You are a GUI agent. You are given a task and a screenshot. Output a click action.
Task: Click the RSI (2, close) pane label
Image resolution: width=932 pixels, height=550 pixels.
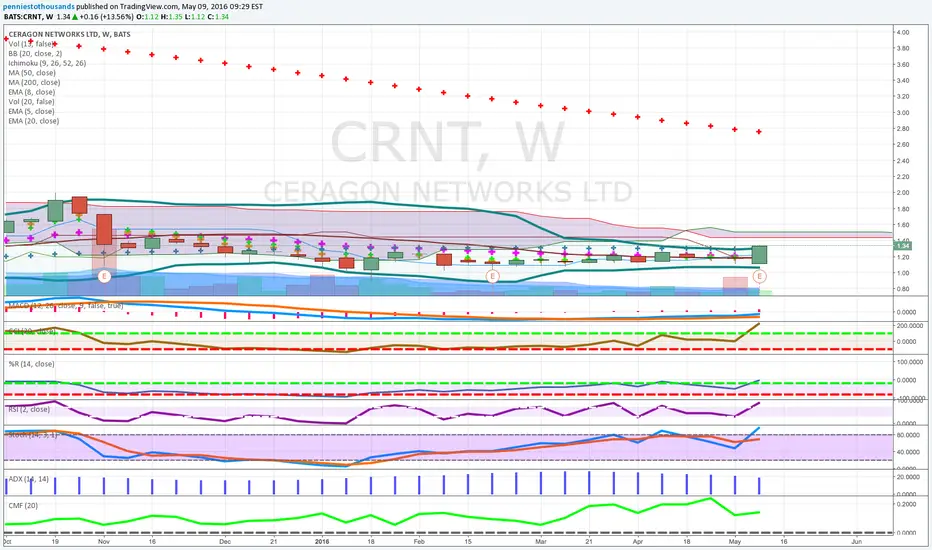[29, 409]
